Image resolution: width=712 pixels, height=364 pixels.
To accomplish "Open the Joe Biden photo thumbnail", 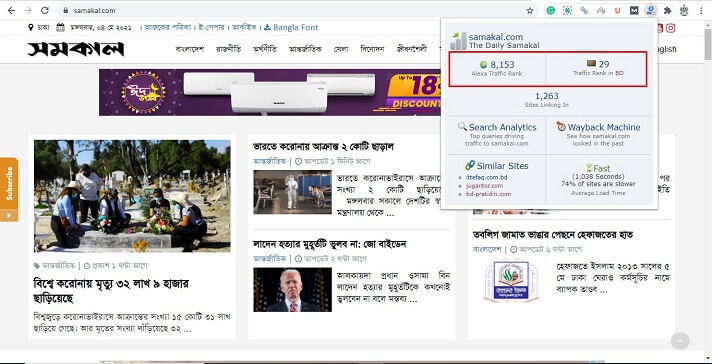I will coord(292,290).
